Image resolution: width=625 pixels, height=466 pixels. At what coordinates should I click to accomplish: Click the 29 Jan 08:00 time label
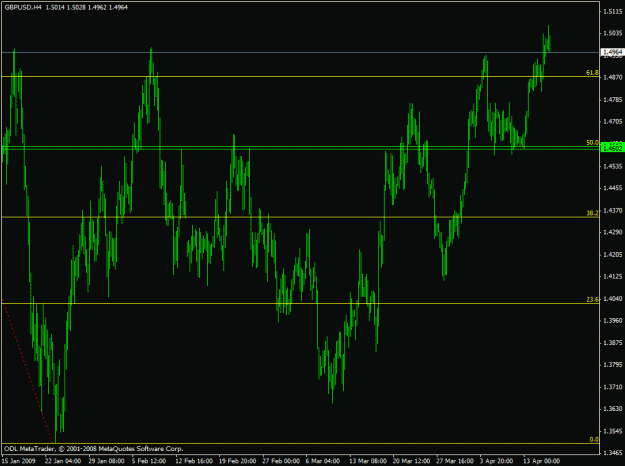pyautogui.click(x=107, y=461)
